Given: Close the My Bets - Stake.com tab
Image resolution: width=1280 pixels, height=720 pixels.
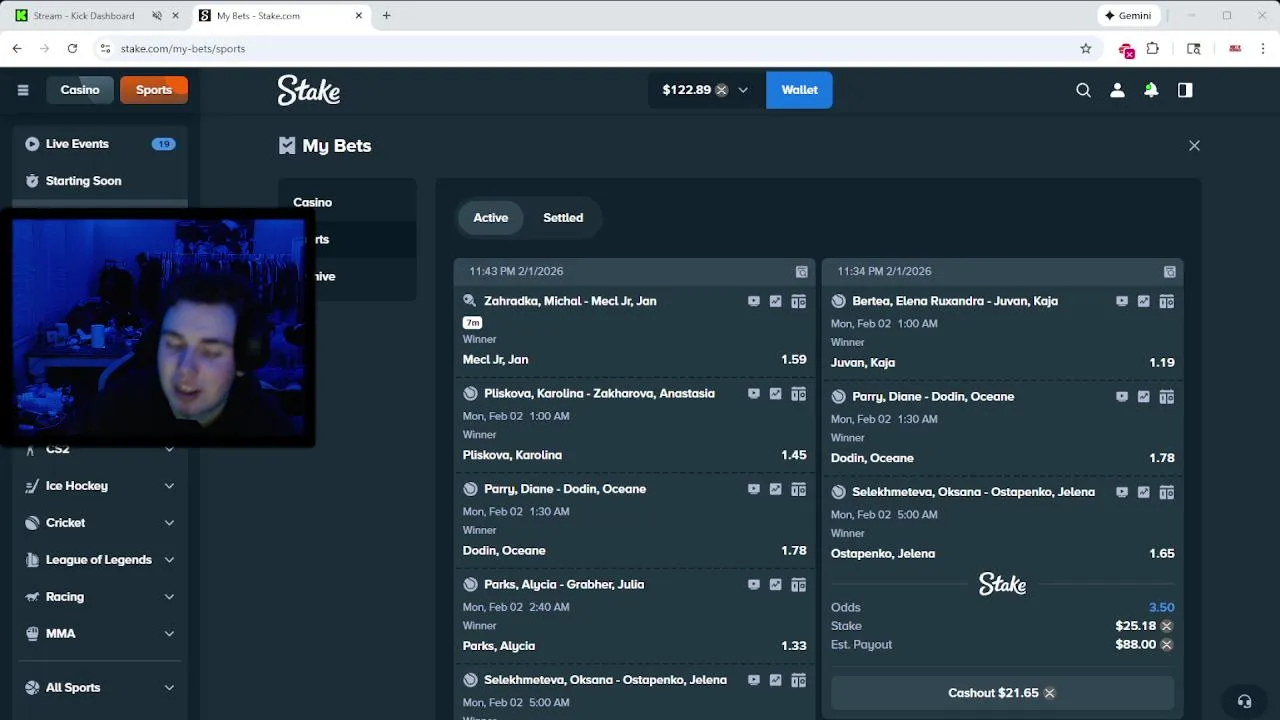Looking at the screenshot, I should click(358, 16).
